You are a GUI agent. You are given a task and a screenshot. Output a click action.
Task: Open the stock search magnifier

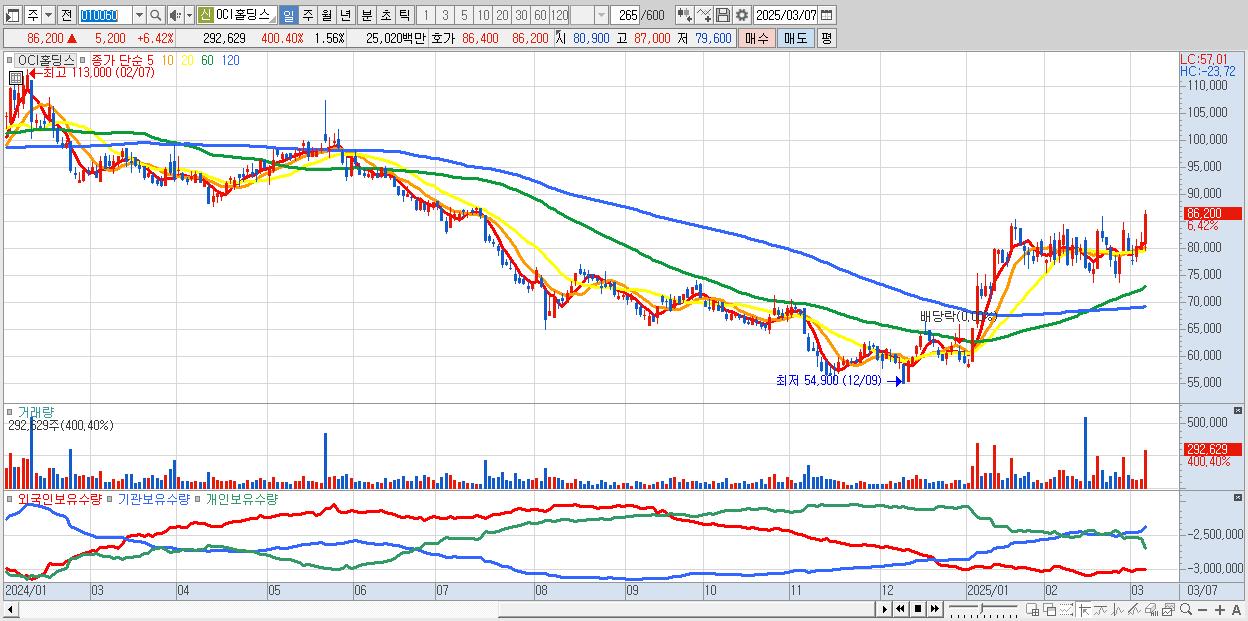[155, 16]
